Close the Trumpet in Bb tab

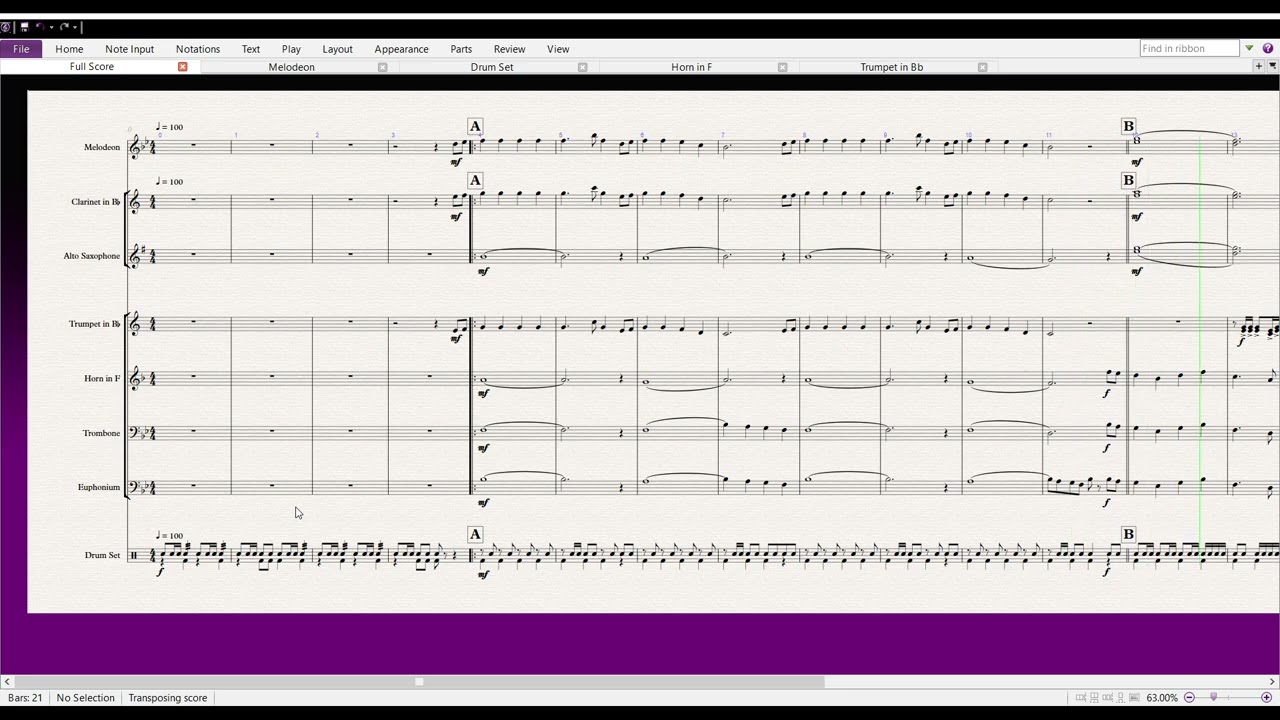(982, 67)
